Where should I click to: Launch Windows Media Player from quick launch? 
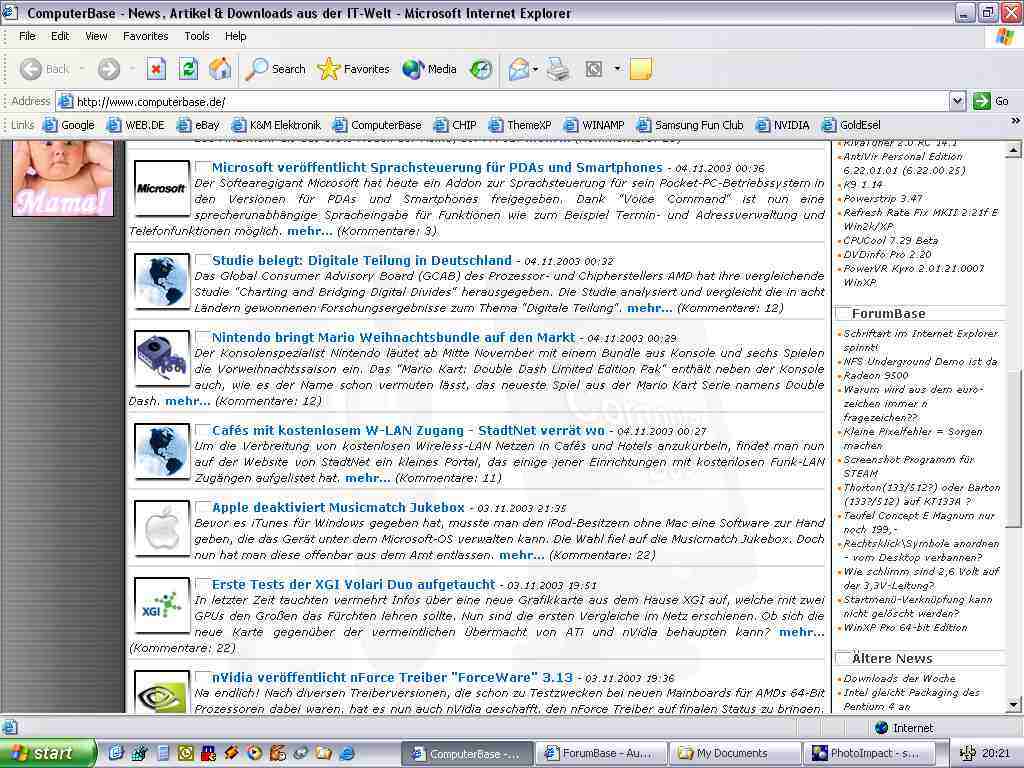254,753
